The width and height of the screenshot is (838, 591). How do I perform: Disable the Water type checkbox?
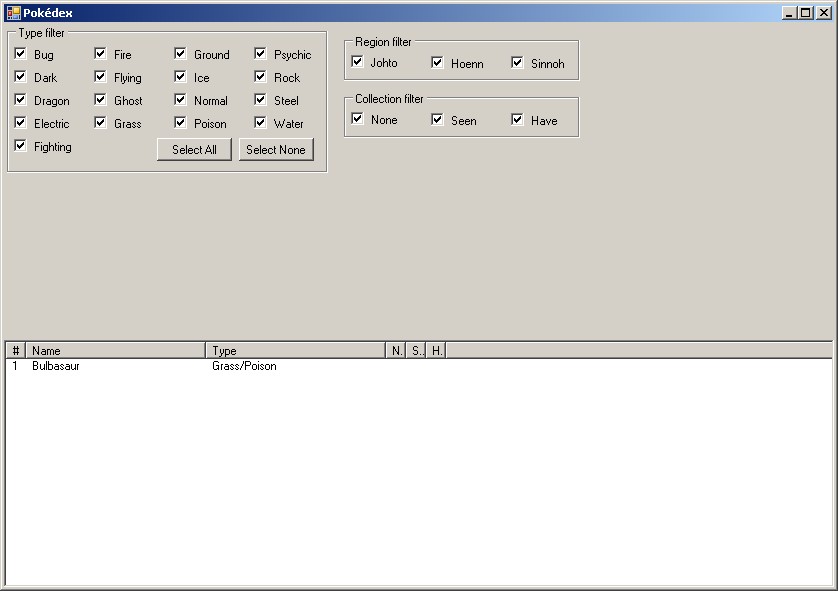(x=260, y=123)
